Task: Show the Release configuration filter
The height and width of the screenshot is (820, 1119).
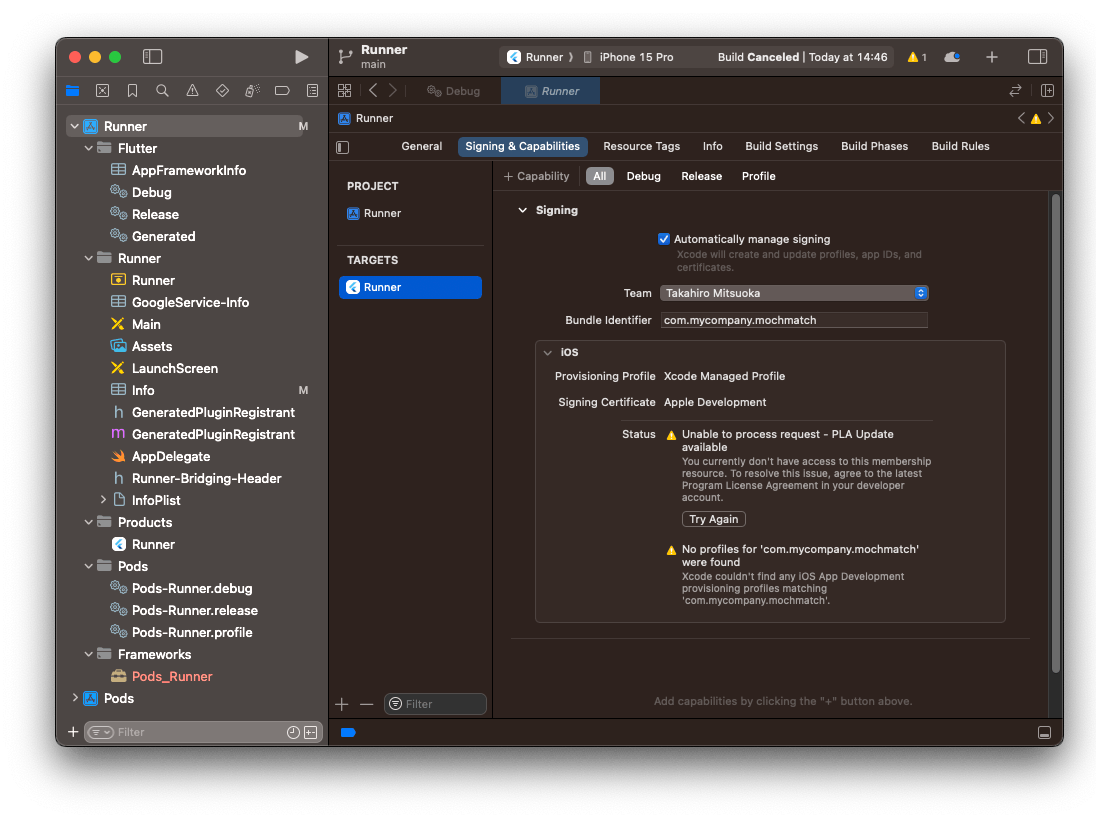Action: coord(702,176)
